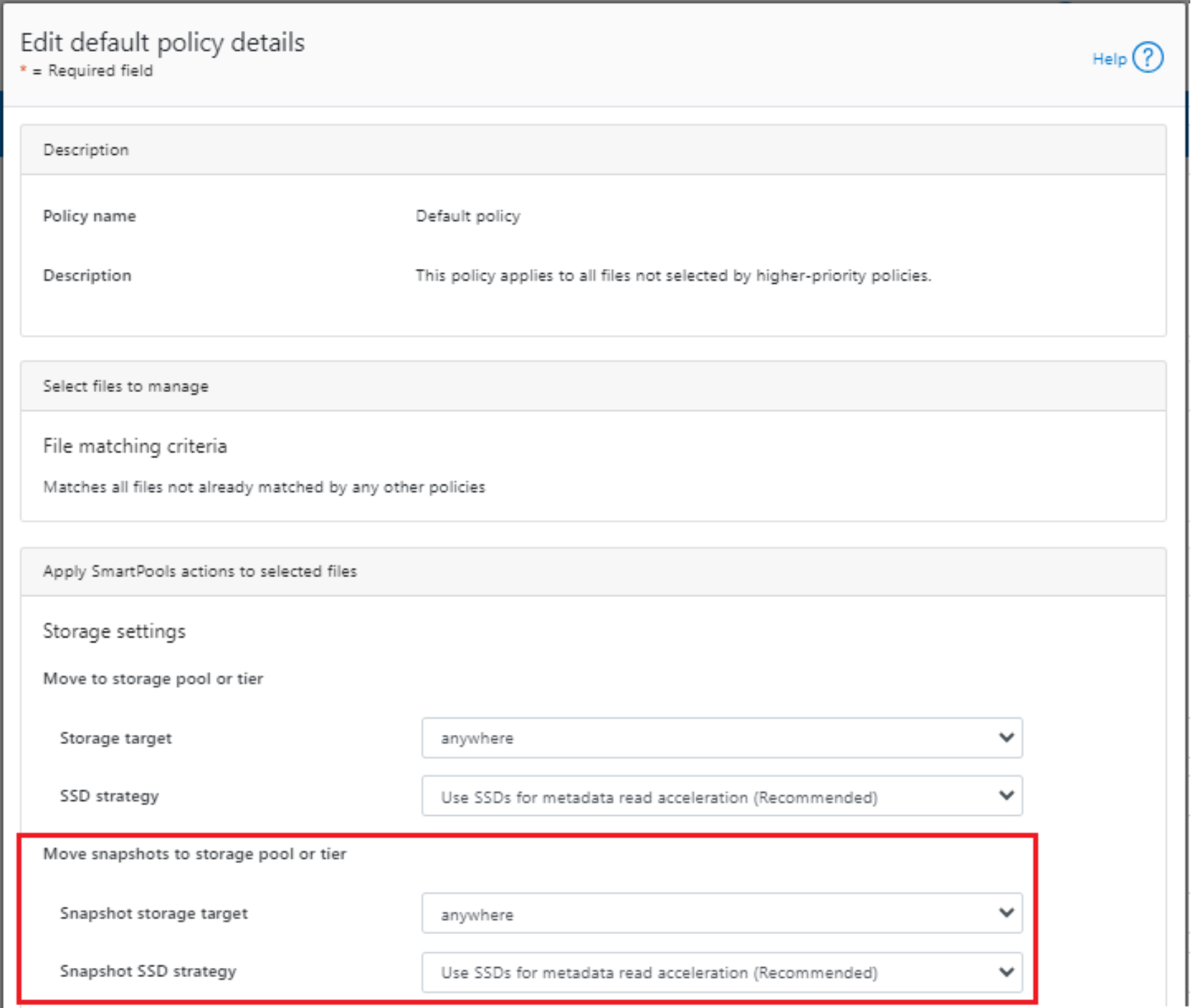Click the Help link text

1109,60
